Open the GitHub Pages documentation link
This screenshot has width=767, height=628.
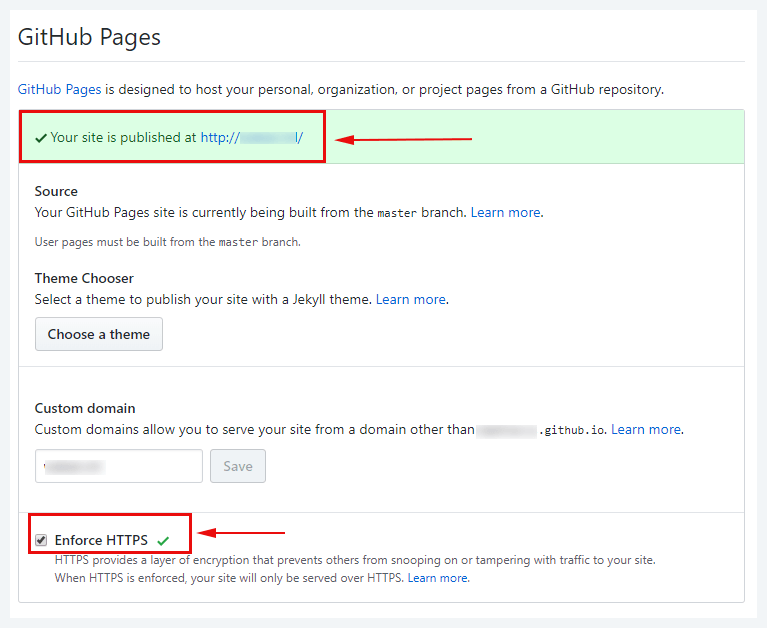[x=59, y=90]
